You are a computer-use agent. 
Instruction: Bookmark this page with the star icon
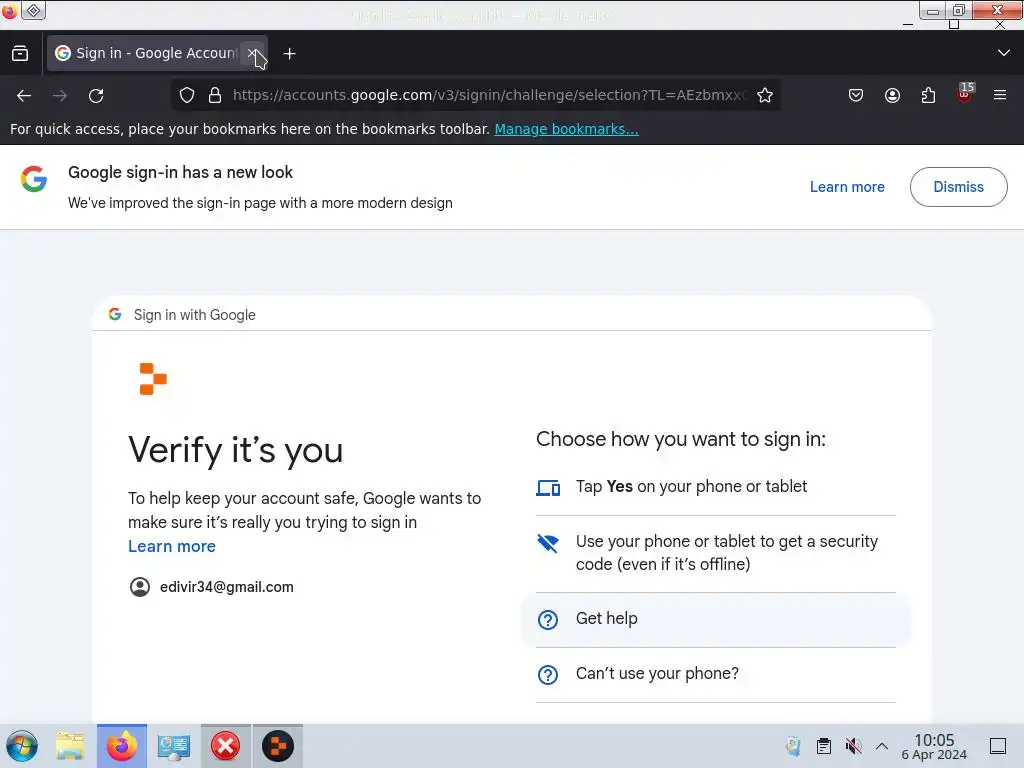pyautogui.click(x=765, y=95)
